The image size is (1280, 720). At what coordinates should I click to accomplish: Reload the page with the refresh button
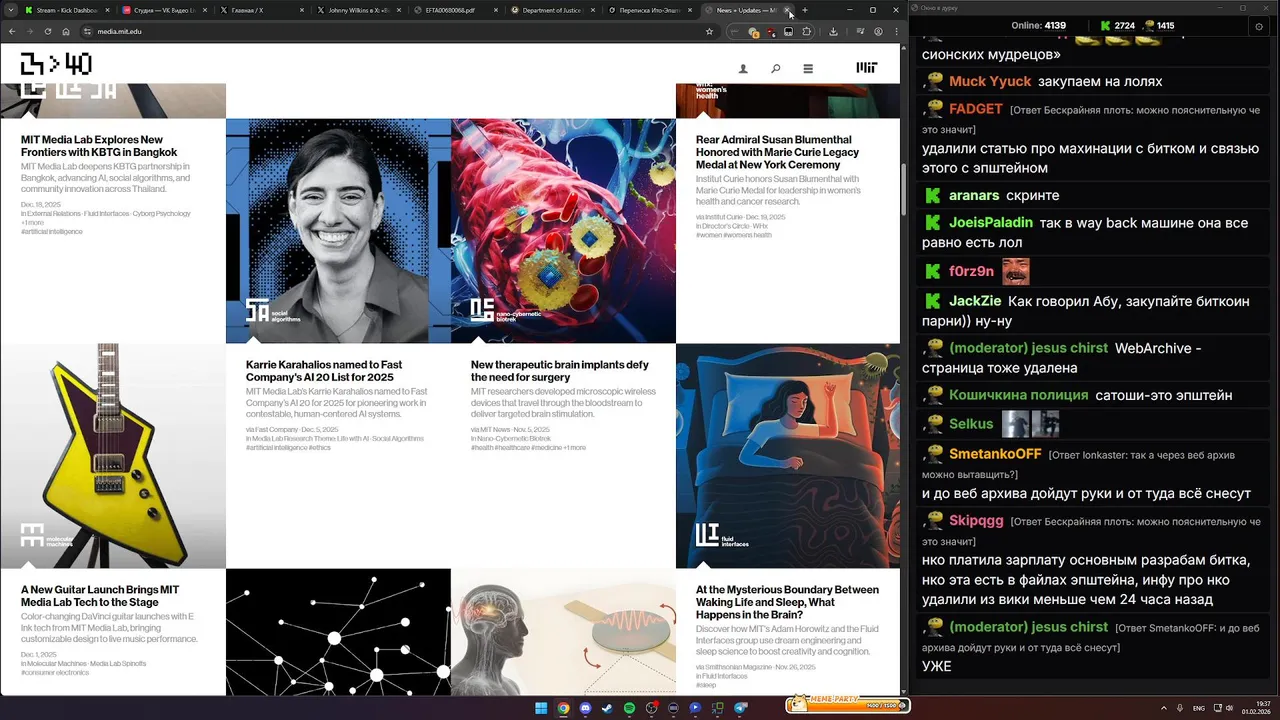click(x=47, y=31)
